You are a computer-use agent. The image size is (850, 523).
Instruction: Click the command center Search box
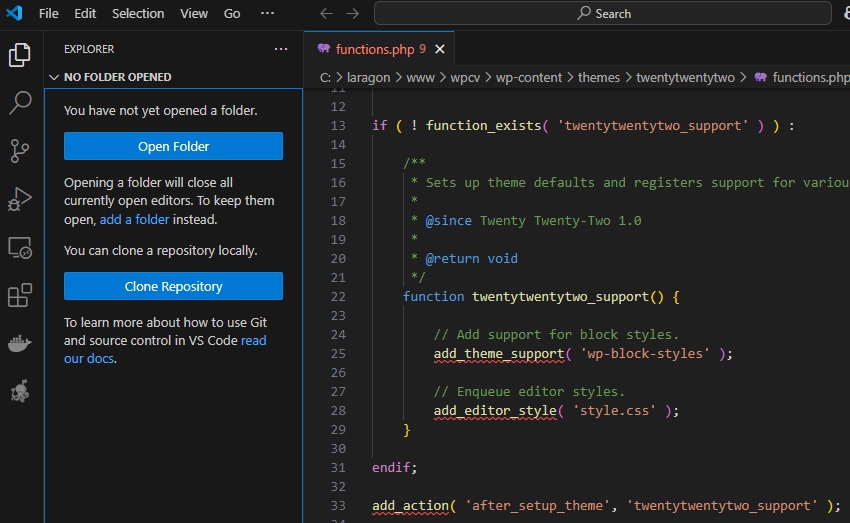tap(603, 13)
